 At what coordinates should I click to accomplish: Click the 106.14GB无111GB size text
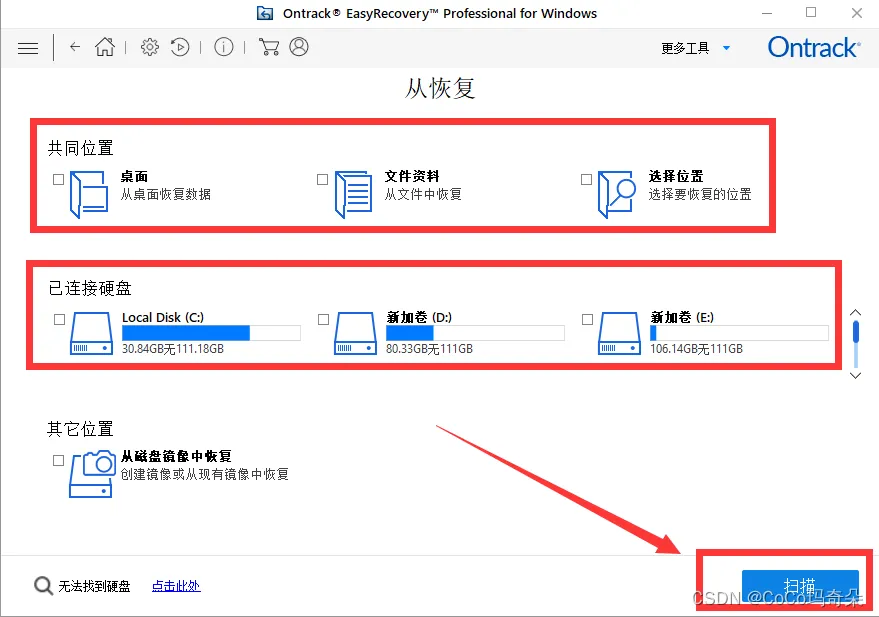coord(696,349)
